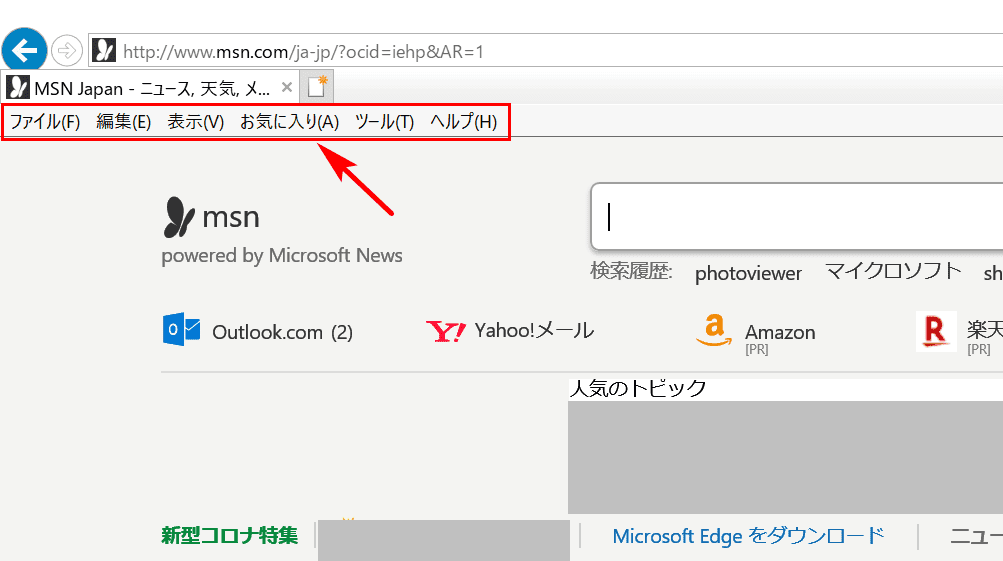Open the 編集(E) menu
Viewport: 1003px width, 561px height.
123,122
